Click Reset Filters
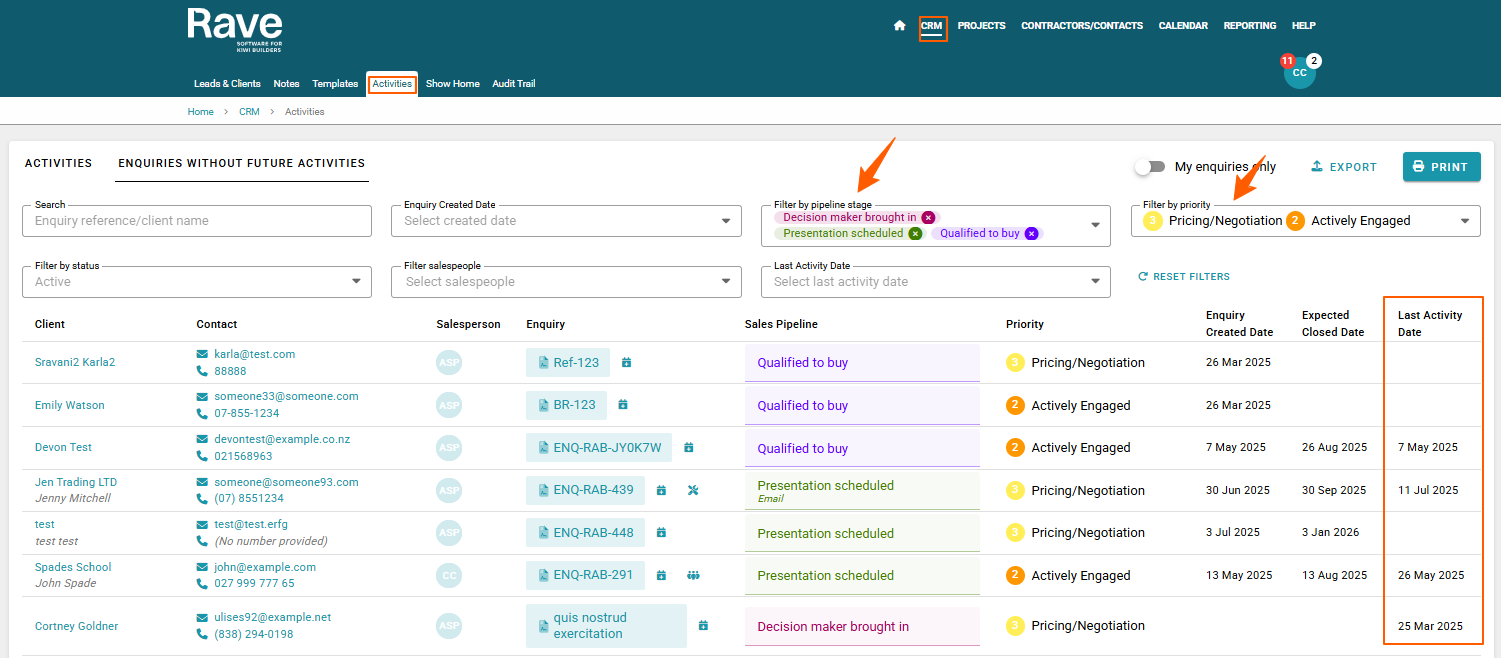 click(x=1184, y=277)
